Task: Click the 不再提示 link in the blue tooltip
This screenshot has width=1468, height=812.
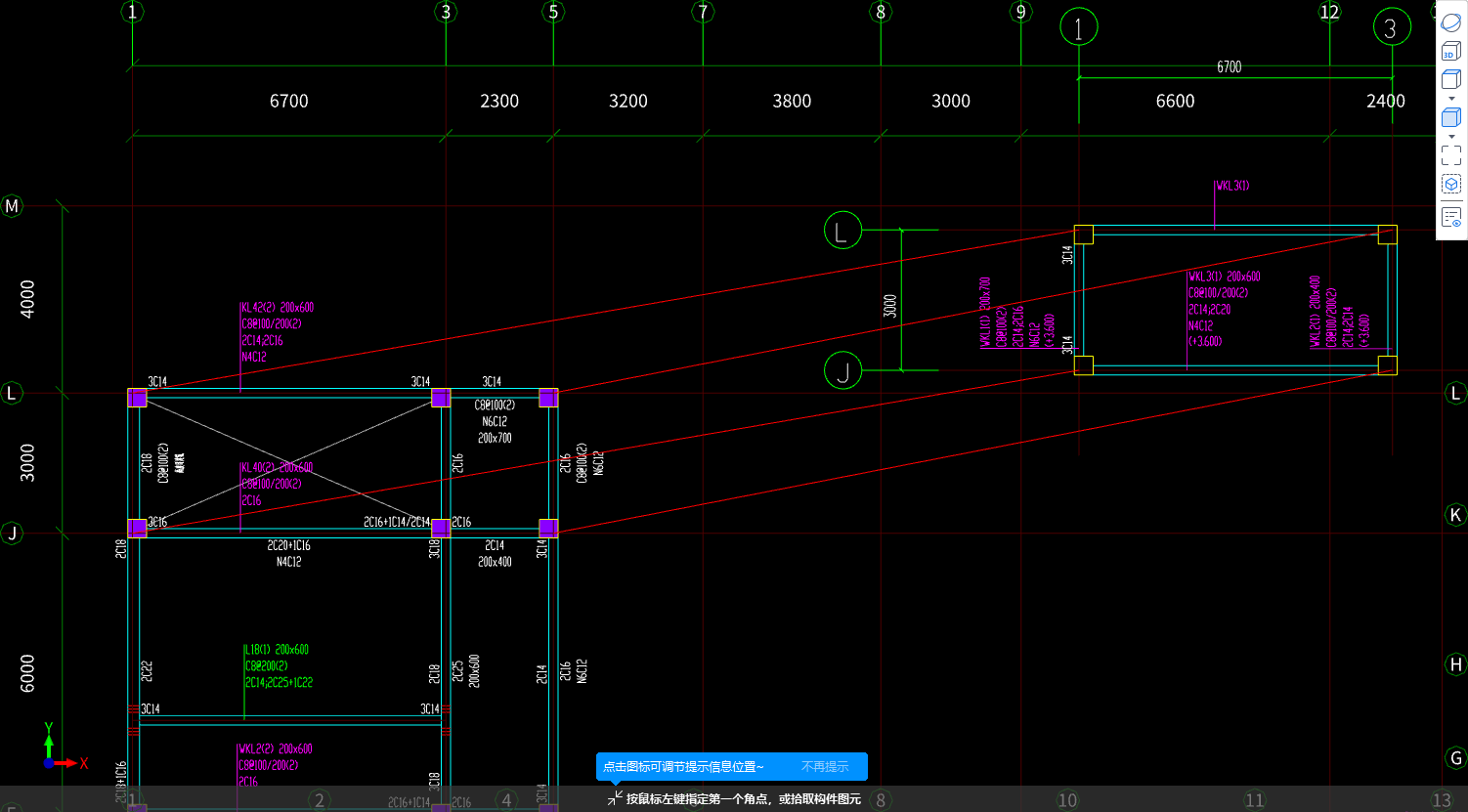Action: (825, 767)
